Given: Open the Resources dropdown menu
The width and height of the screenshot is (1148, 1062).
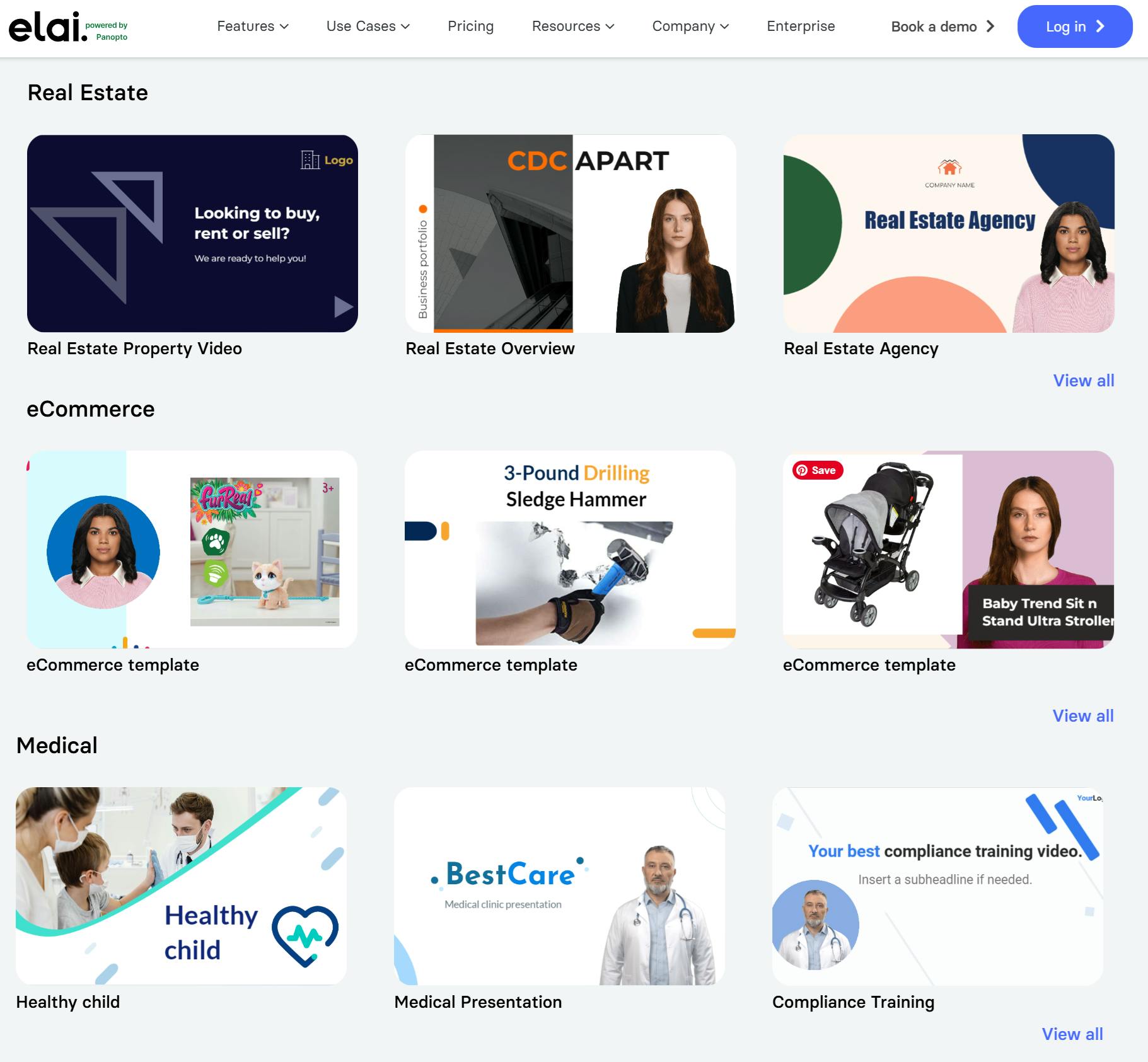Looking at the screenshot, I should [573, 26].
